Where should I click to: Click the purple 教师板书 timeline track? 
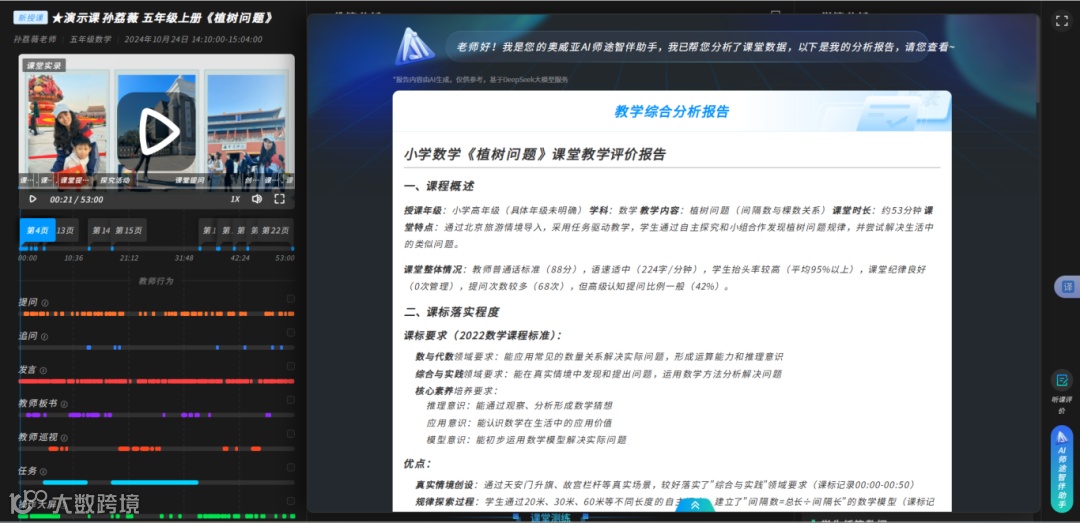[156, 415]
